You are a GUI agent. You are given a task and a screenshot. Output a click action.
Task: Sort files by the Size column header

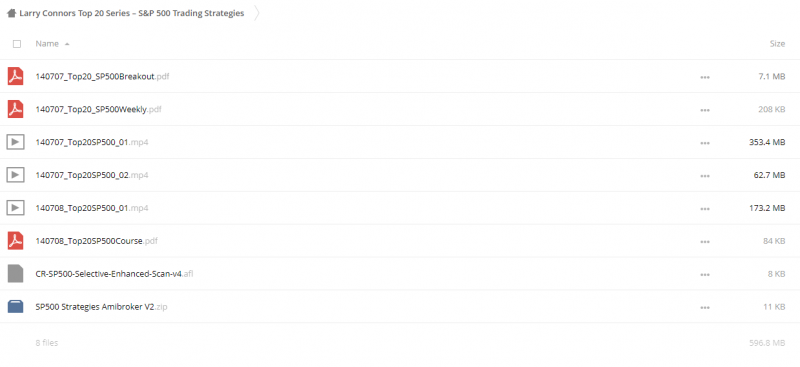(777, 44)
